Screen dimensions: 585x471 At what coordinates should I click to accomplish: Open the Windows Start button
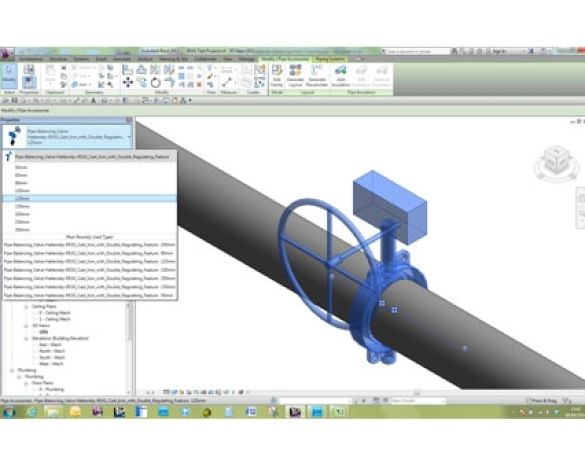[9, 412]
